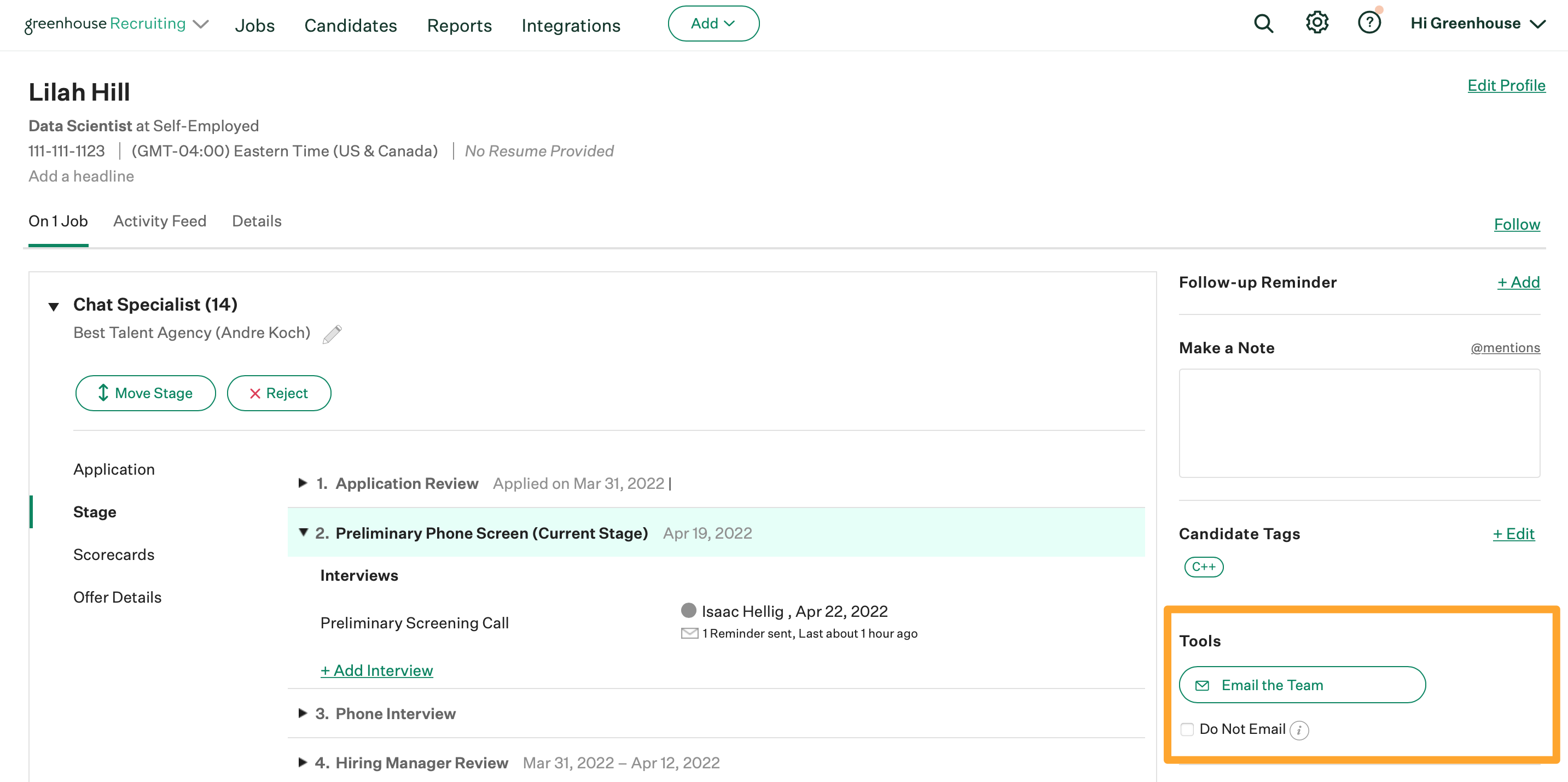Expand the Hiring Manager Review stage

[x=303, y=762]
